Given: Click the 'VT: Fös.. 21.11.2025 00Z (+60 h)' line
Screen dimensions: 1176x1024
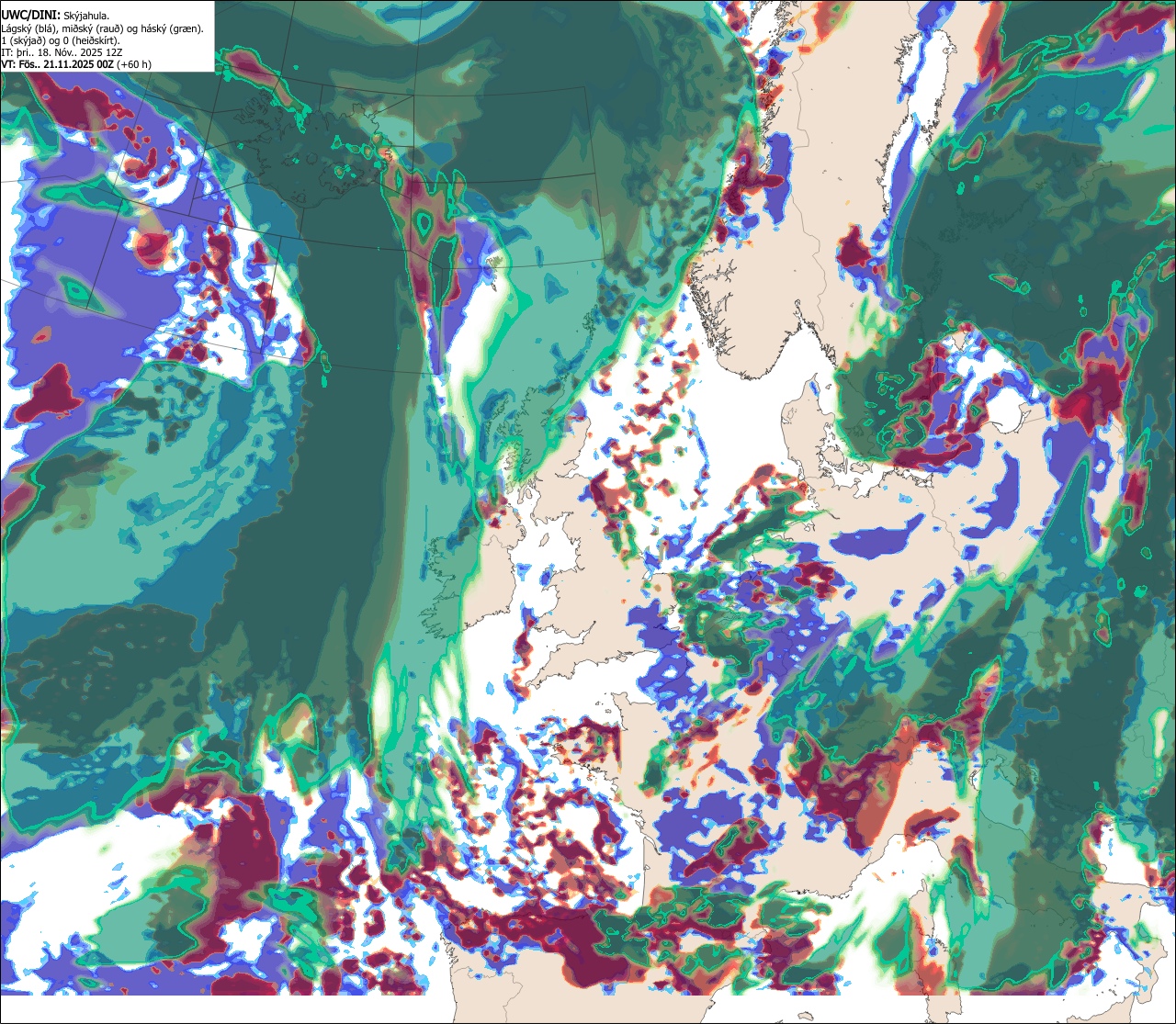Looking at the screenshot, I should point(77,64).
